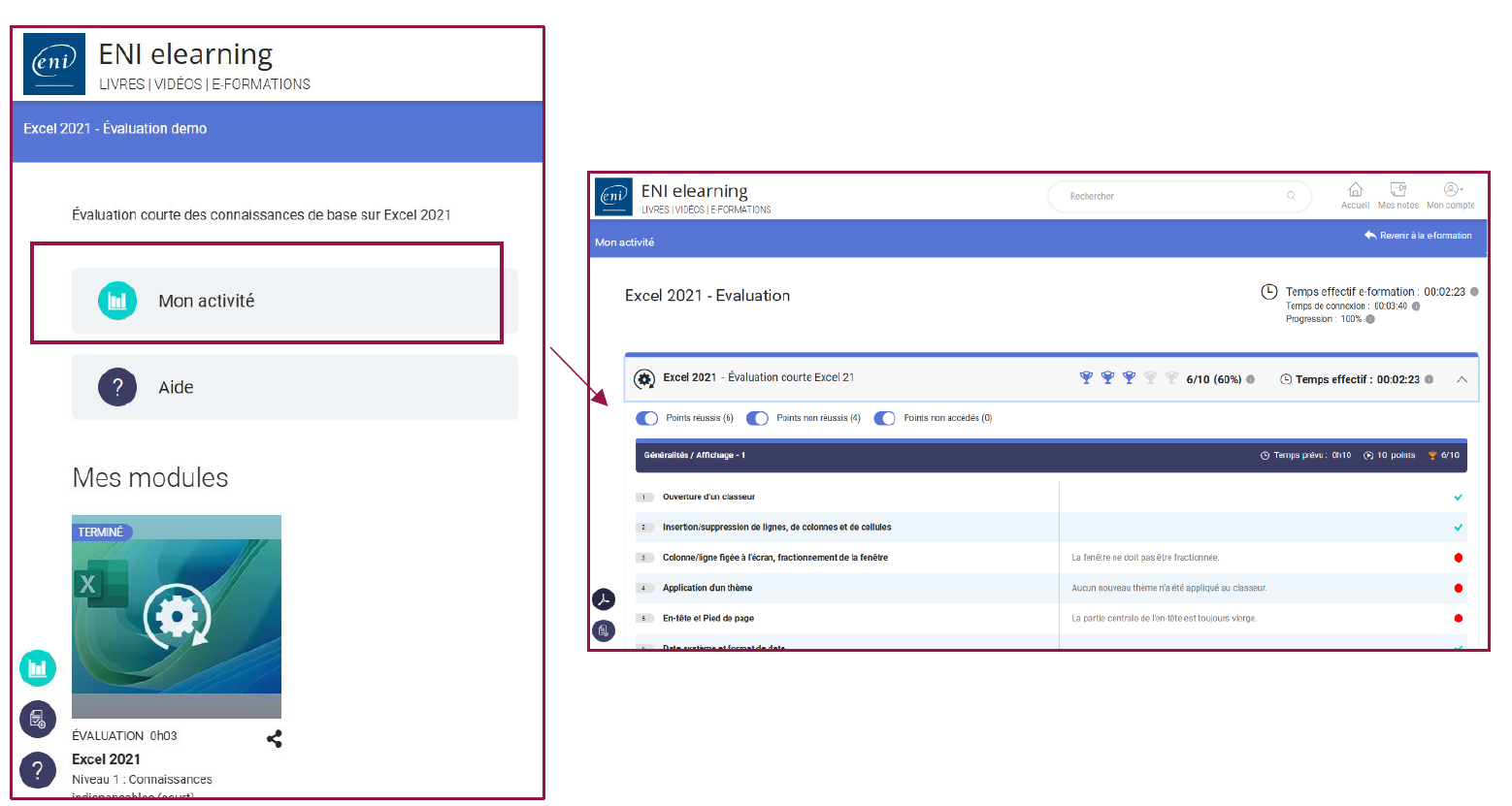The height and width of the screenshot is (806, 1512).
Task: Click Aucun nouveau thème n'a été appliqué message
Action: click(x=1168, y=588)
